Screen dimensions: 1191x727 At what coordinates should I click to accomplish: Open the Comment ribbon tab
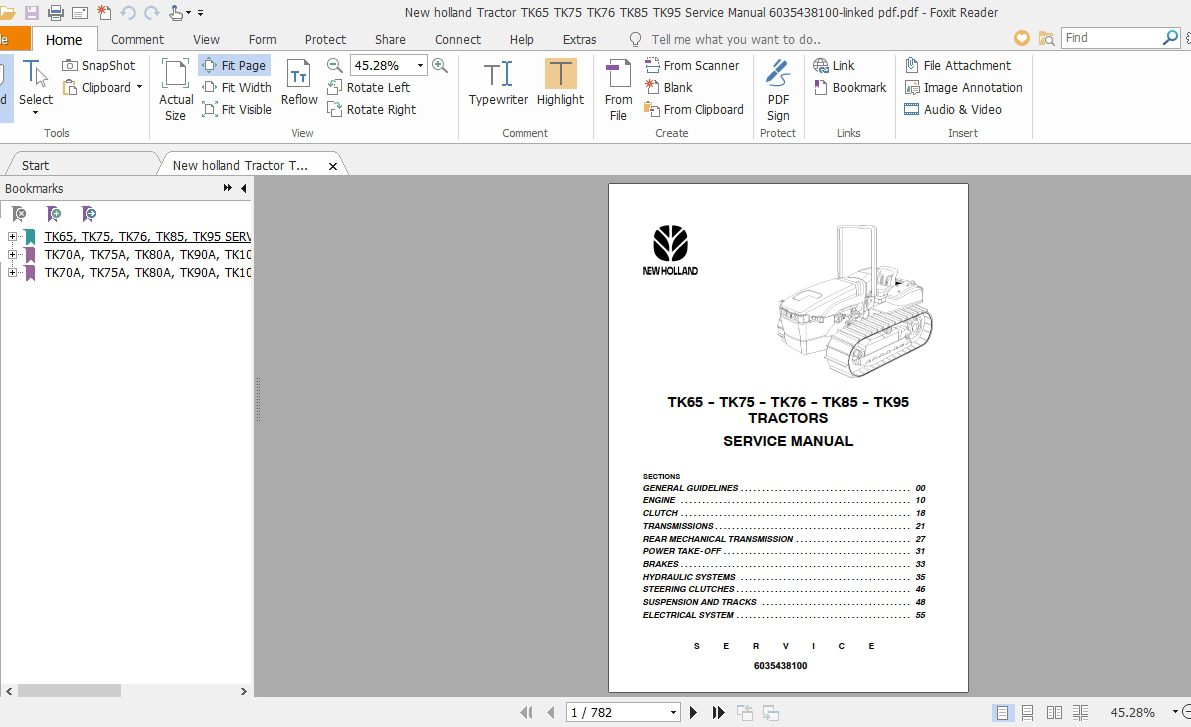[x=137, y=39]
